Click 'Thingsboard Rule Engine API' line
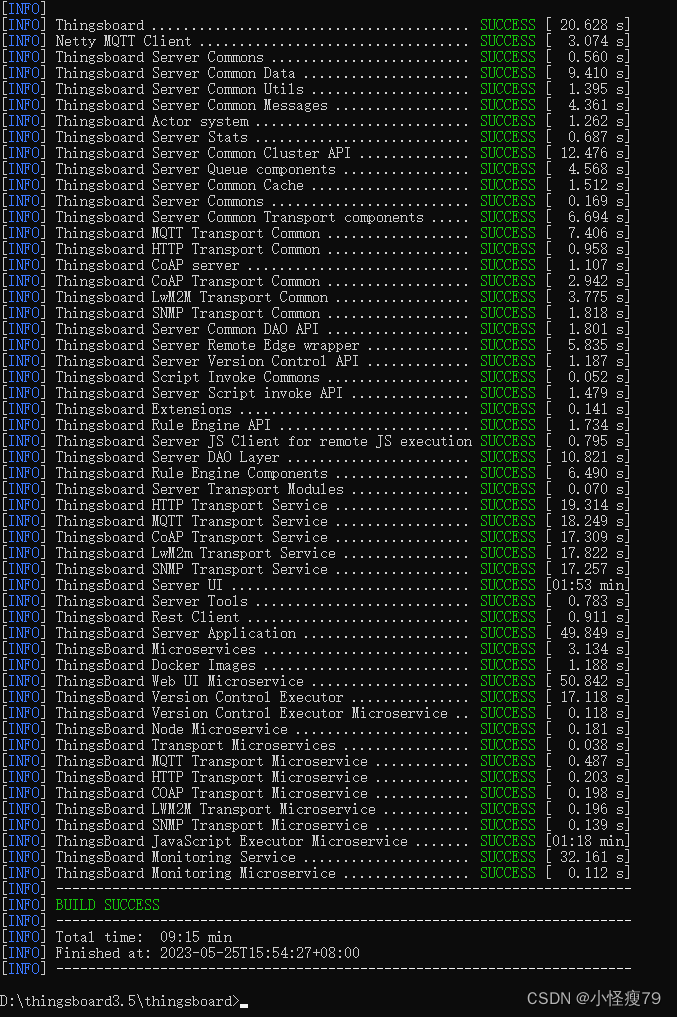This screenshot has height=1017, width=677. [x=316, y=425]
